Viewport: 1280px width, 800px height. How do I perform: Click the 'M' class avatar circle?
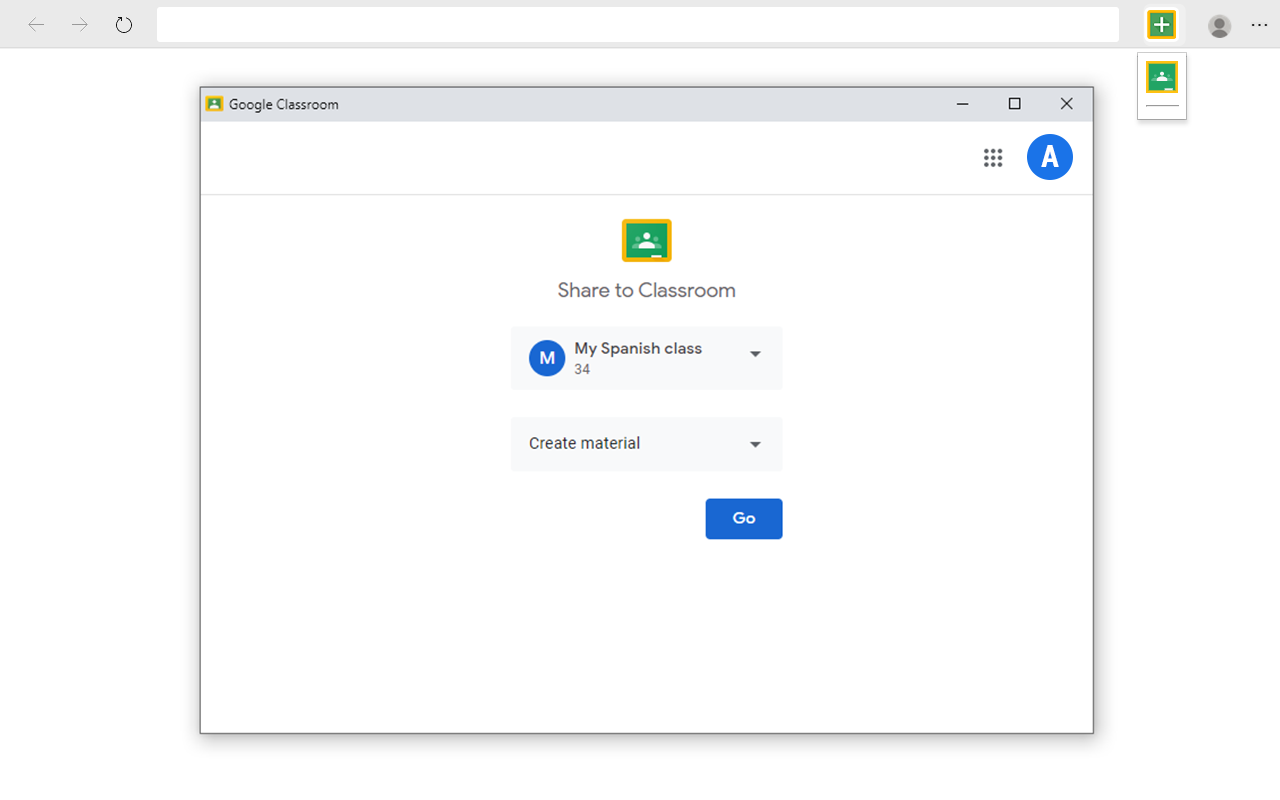click(547, 358)
